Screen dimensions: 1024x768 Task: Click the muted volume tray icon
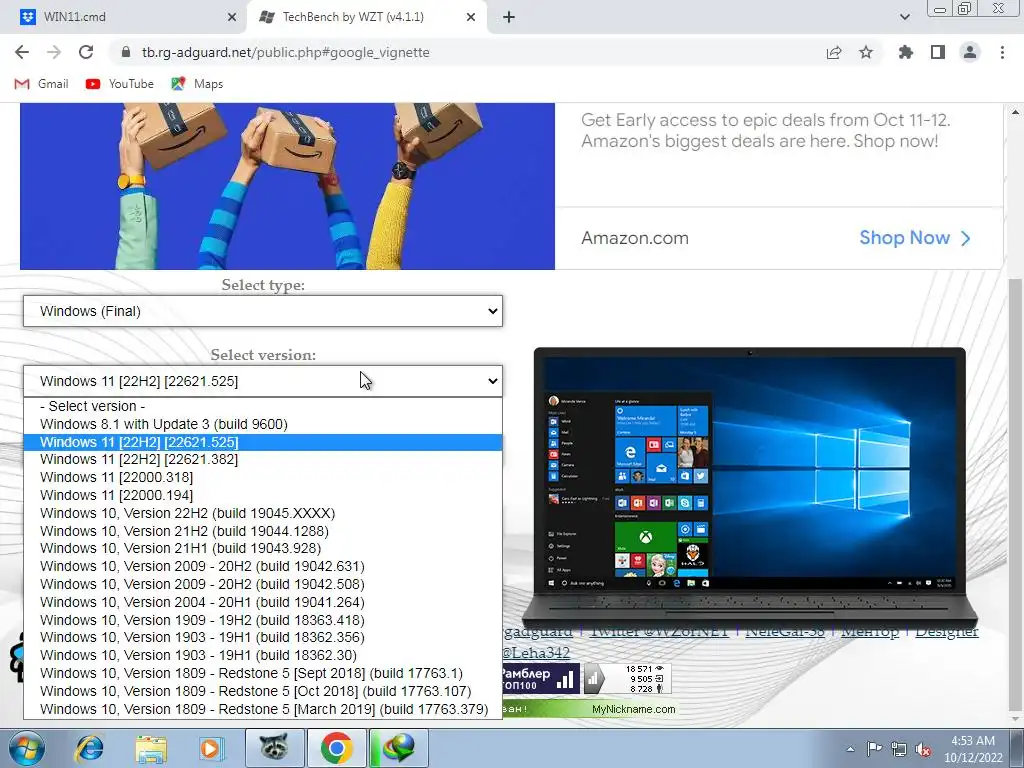pyautogui.click(x=923, y=749)
